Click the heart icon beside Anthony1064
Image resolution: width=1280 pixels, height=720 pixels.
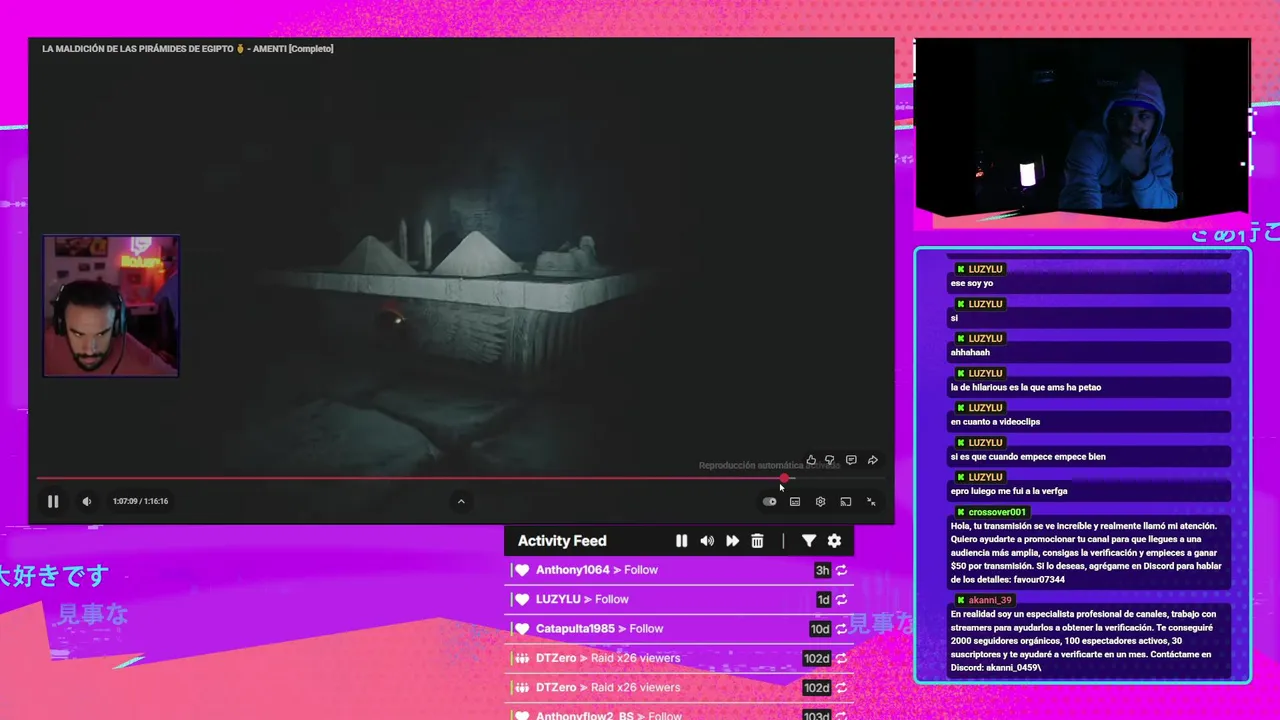[x=521, y=570]
